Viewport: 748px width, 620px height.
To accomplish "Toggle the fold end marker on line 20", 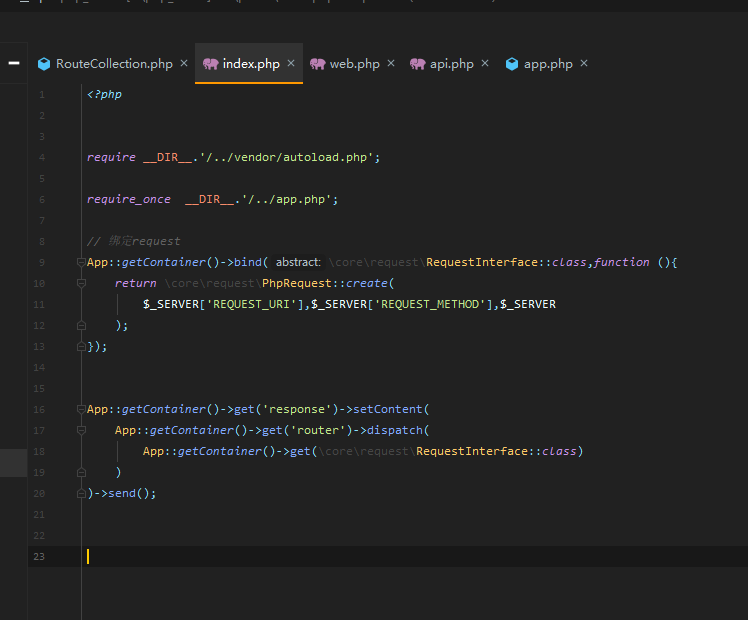I will pyautogui.click(x=81, y=493).
